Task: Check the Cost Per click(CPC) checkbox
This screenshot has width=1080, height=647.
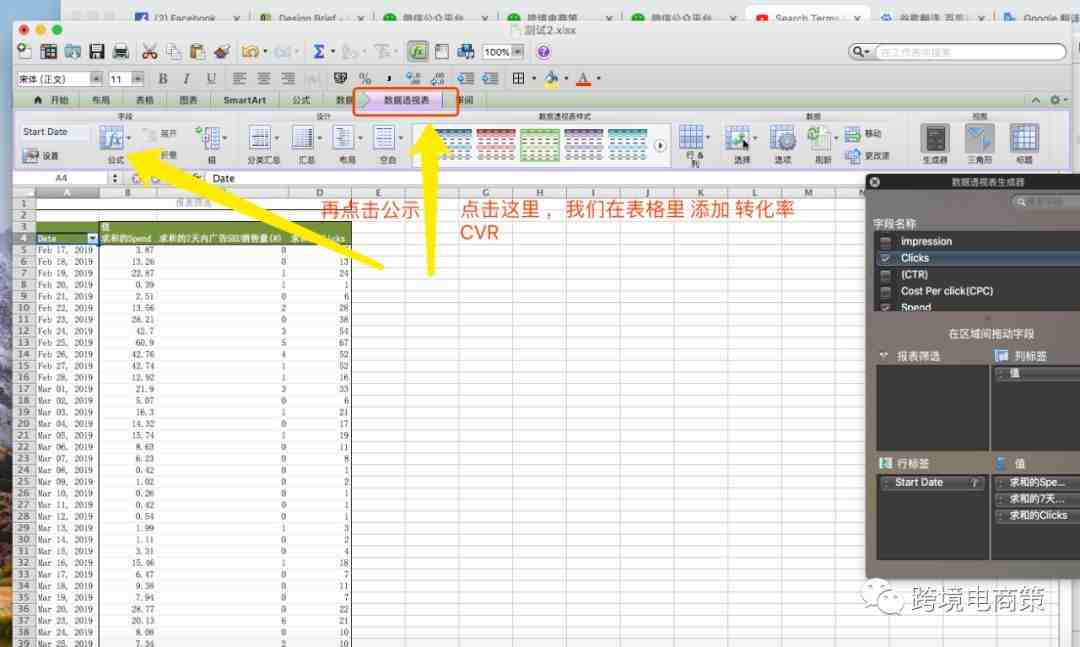Action: pos(886,291)
